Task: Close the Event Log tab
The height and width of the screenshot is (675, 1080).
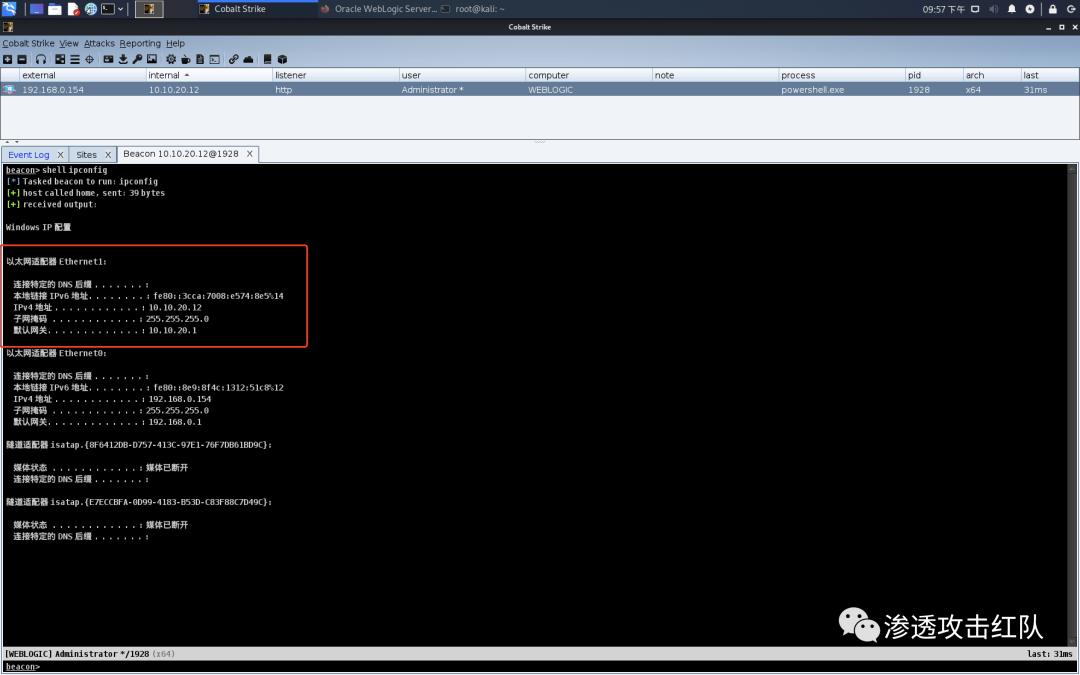Action: 60,155
